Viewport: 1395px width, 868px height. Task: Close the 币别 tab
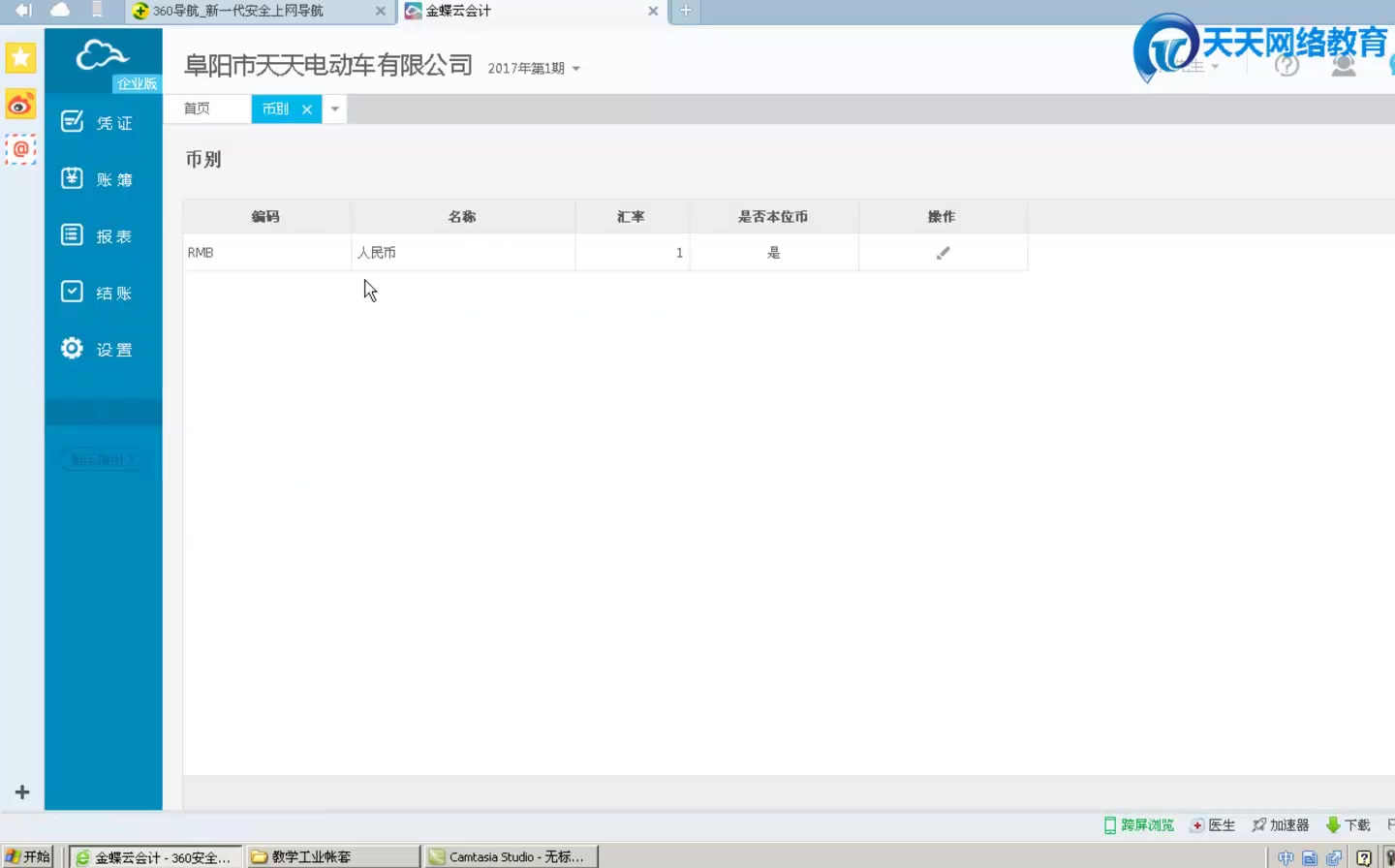pyautogui.click(x=307, y=109)
